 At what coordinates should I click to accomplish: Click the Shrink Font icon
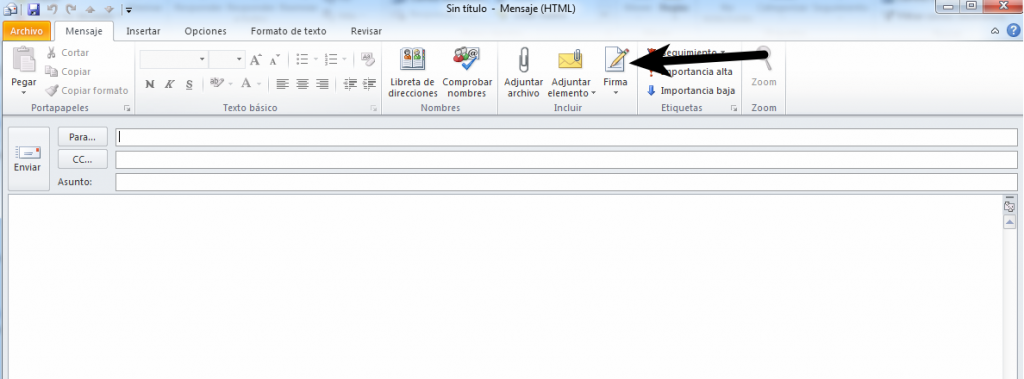pos(274,59)
